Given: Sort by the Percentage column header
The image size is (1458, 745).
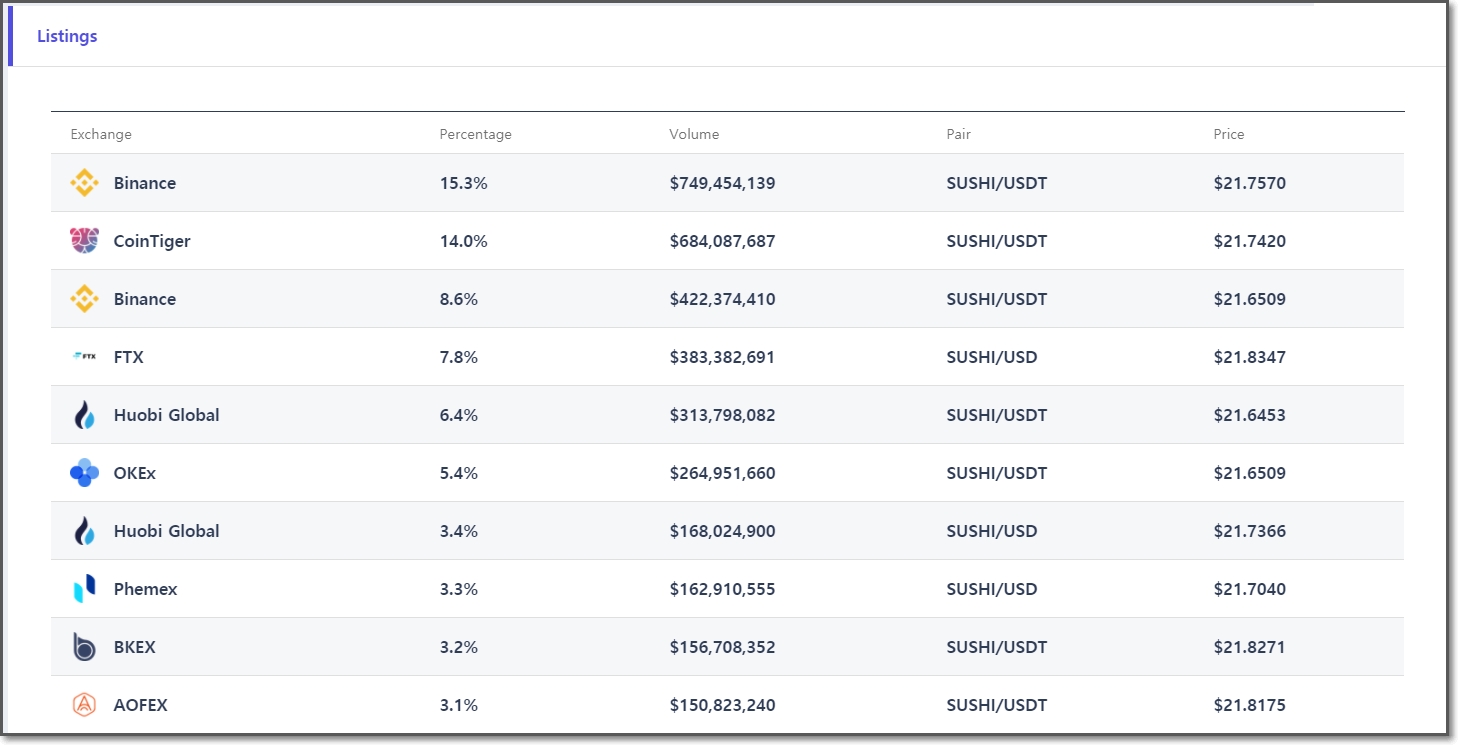Looking at the screenshot, I should point(475,134).
